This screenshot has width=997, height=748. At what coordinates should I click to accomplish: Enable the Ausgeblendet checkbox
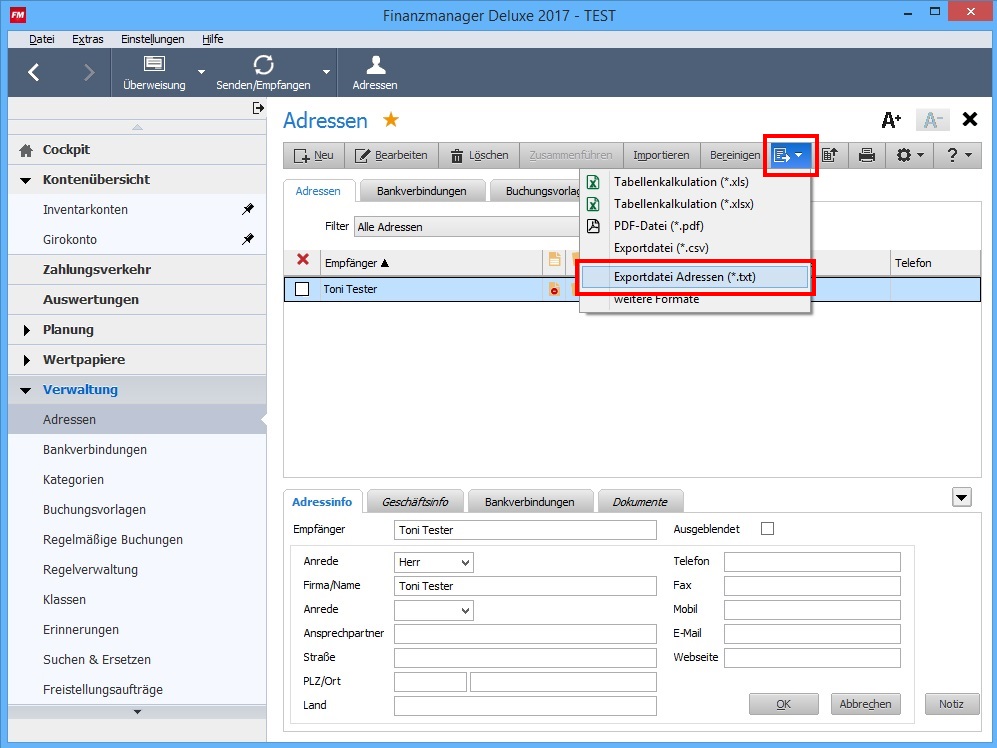pyautogui.click(x=767, y=529)
